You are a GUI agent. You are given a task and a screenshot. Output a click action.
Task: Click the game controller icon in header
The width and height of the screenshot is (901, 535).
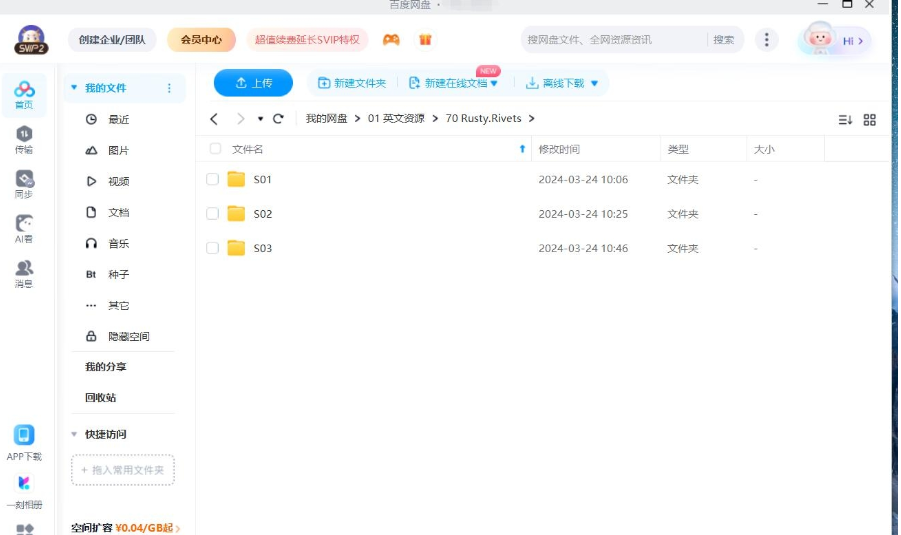391,40
